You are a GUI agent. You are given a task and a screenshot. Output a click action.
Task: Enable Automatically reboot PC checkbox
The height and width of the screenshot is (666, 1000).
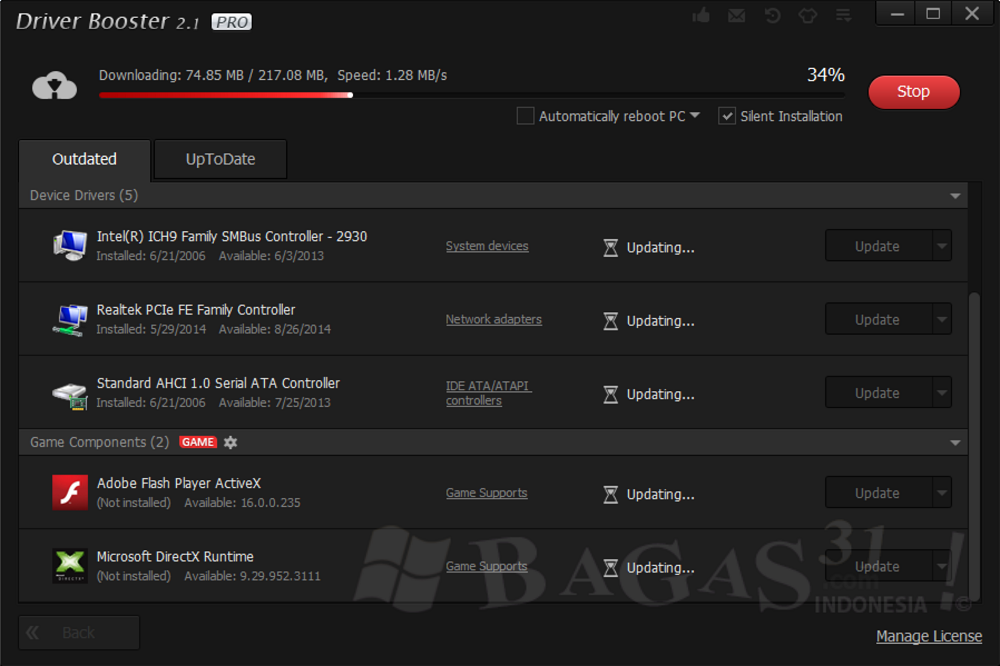coord(525,116)
